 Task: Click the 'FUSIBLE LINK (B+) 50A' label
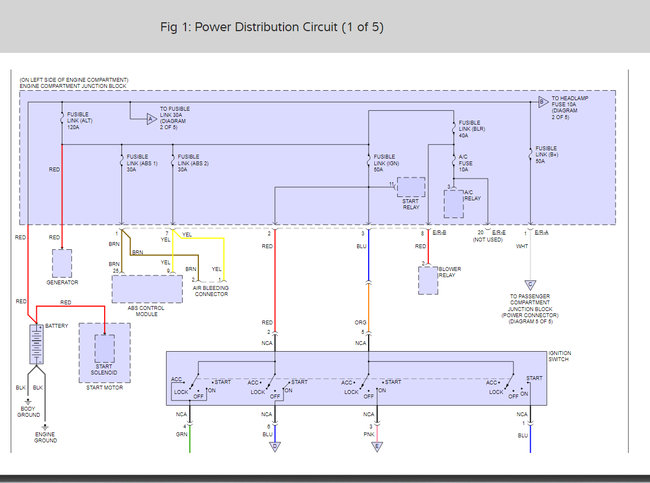point(547,154)
